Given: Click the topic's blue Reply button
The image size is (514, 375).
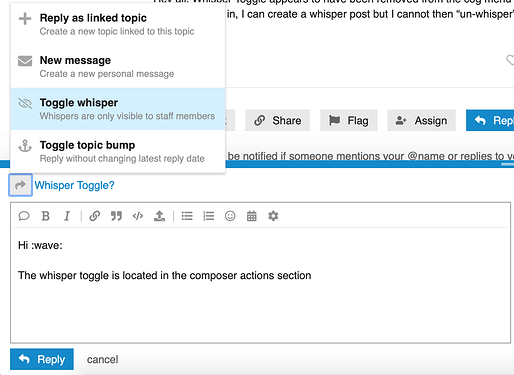Looking at the screenshot, I should 490,120.
